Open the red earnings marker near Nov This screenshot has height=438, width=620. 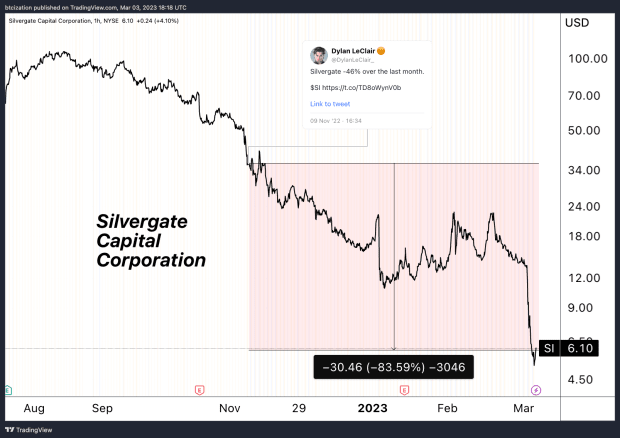pos(199,388)
